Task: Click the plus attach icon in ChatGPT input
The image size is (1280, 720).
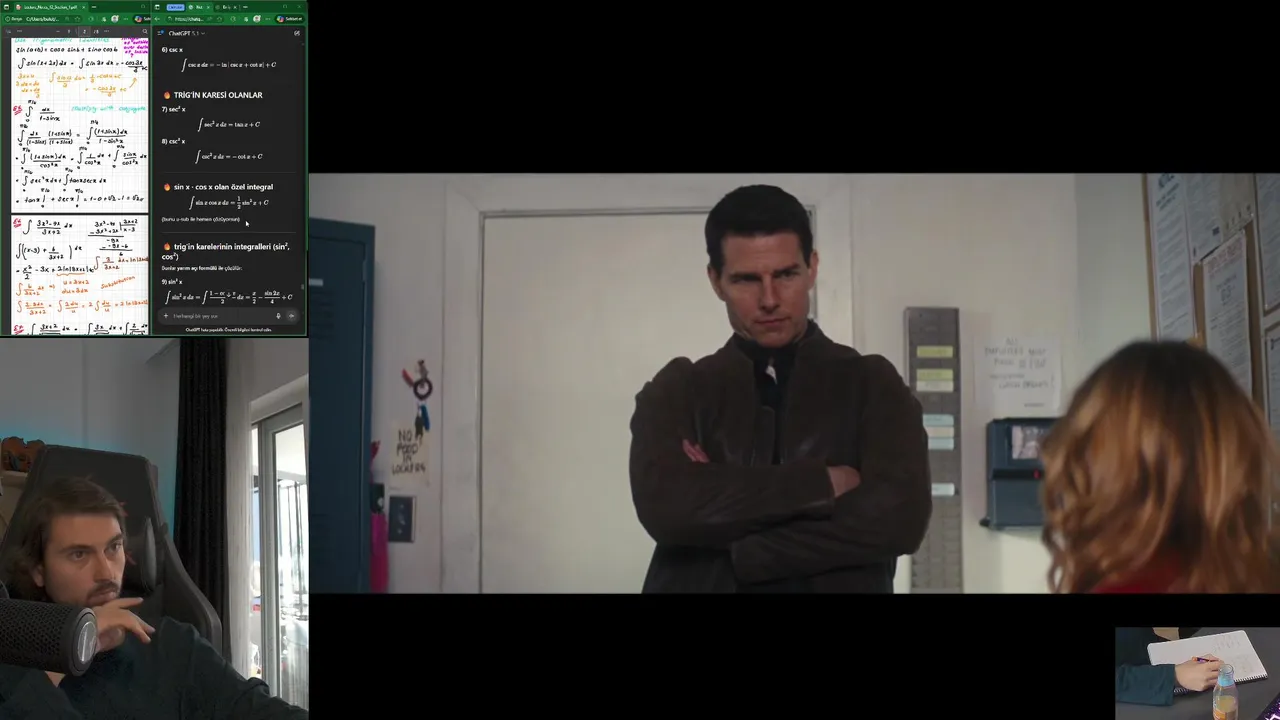Action: [x=166, y=316]
